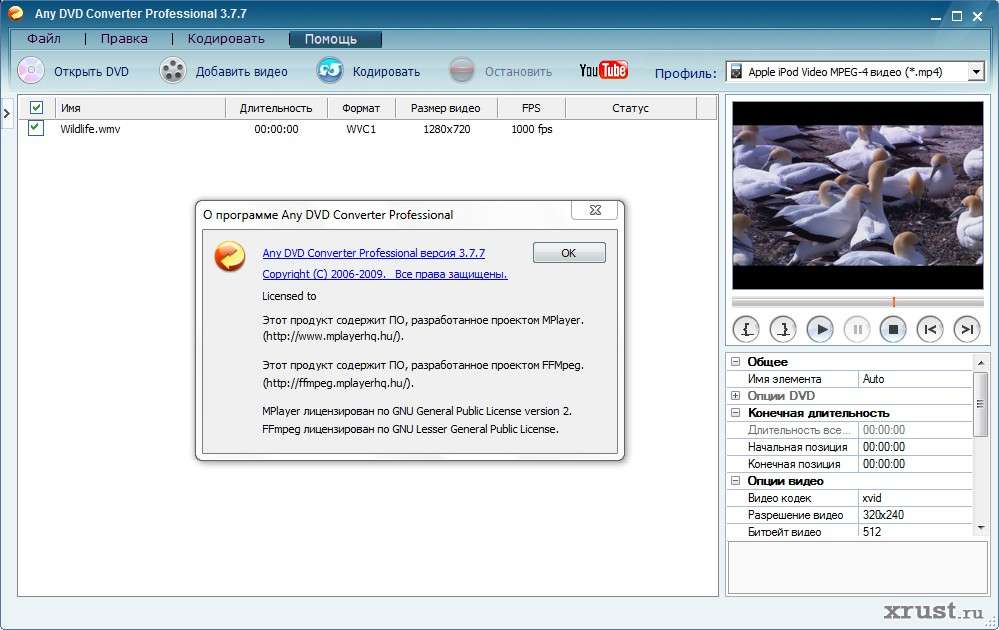Open the Кодировать menu

[x=226, y=39]
